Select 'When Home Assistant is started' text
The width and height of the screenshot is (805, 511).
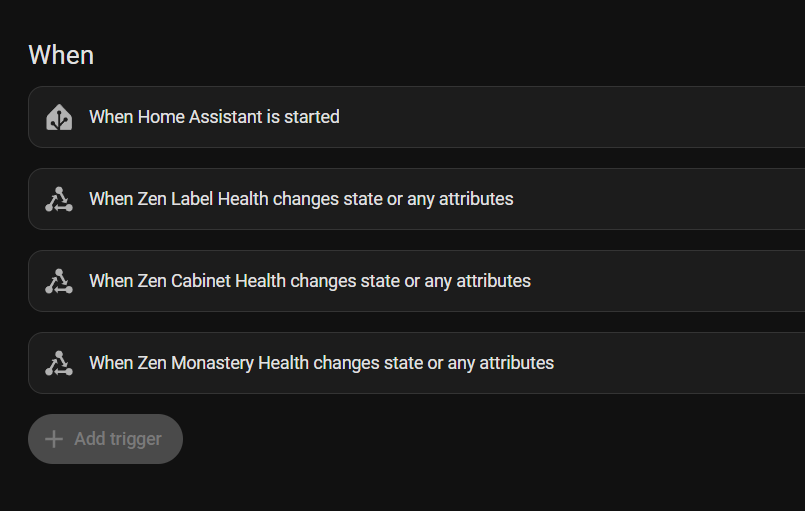(214, 117)
